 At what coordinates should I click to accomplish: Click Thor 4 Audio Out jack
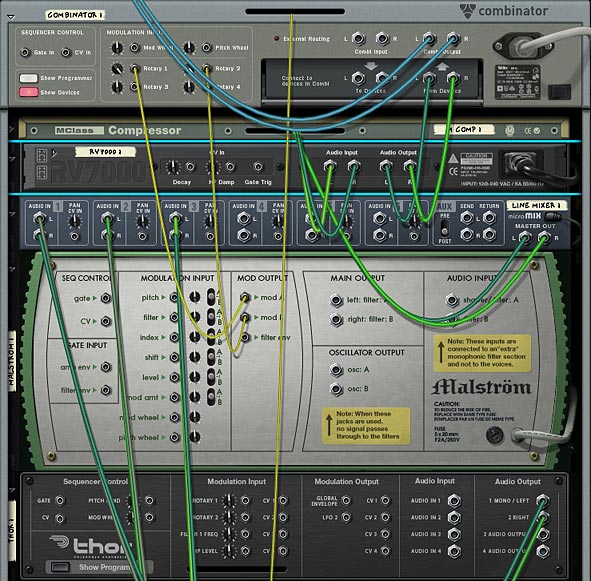543,551
